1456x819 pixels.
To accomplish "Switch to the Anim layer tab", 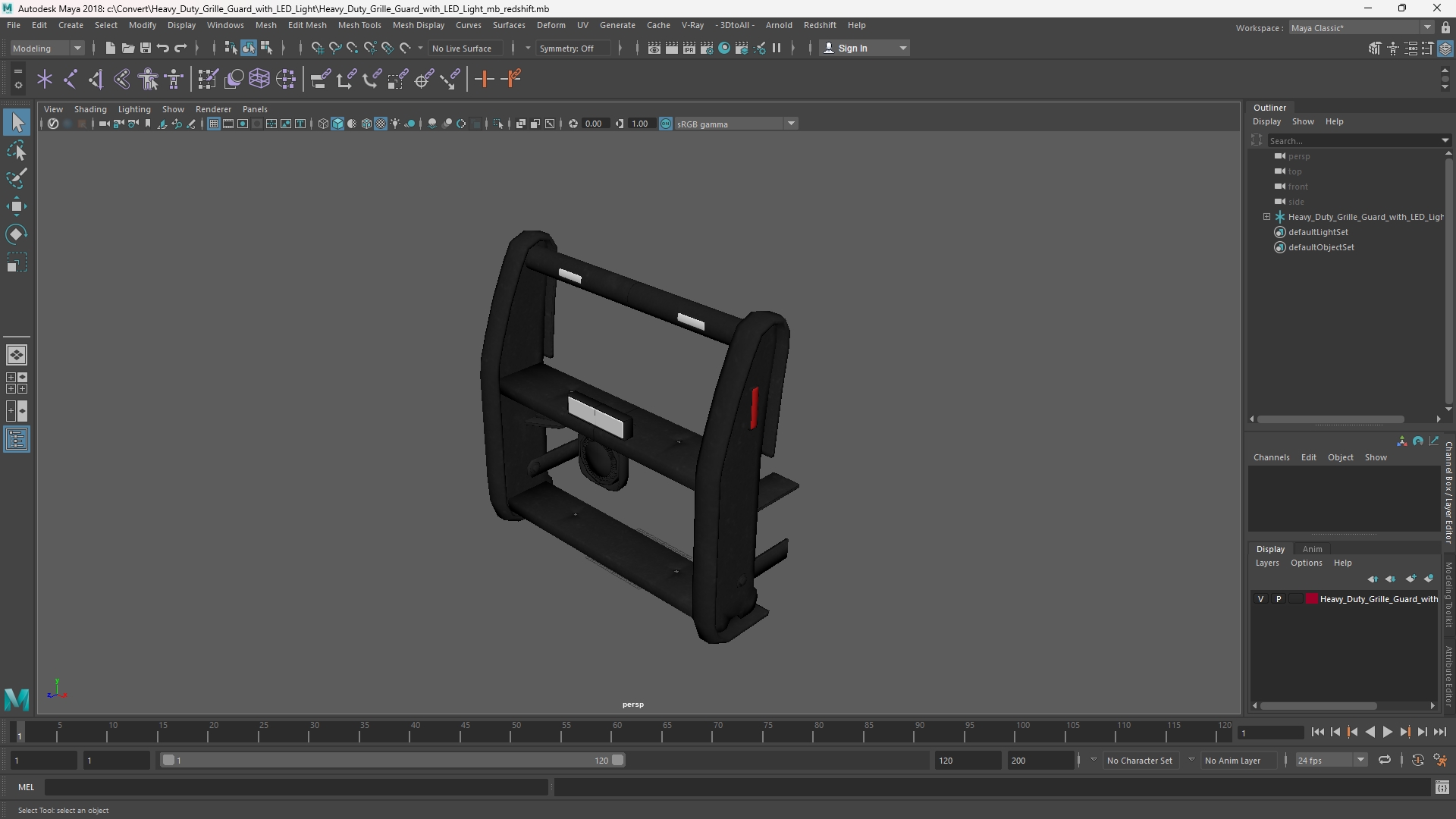I will tap(1312, 549).
